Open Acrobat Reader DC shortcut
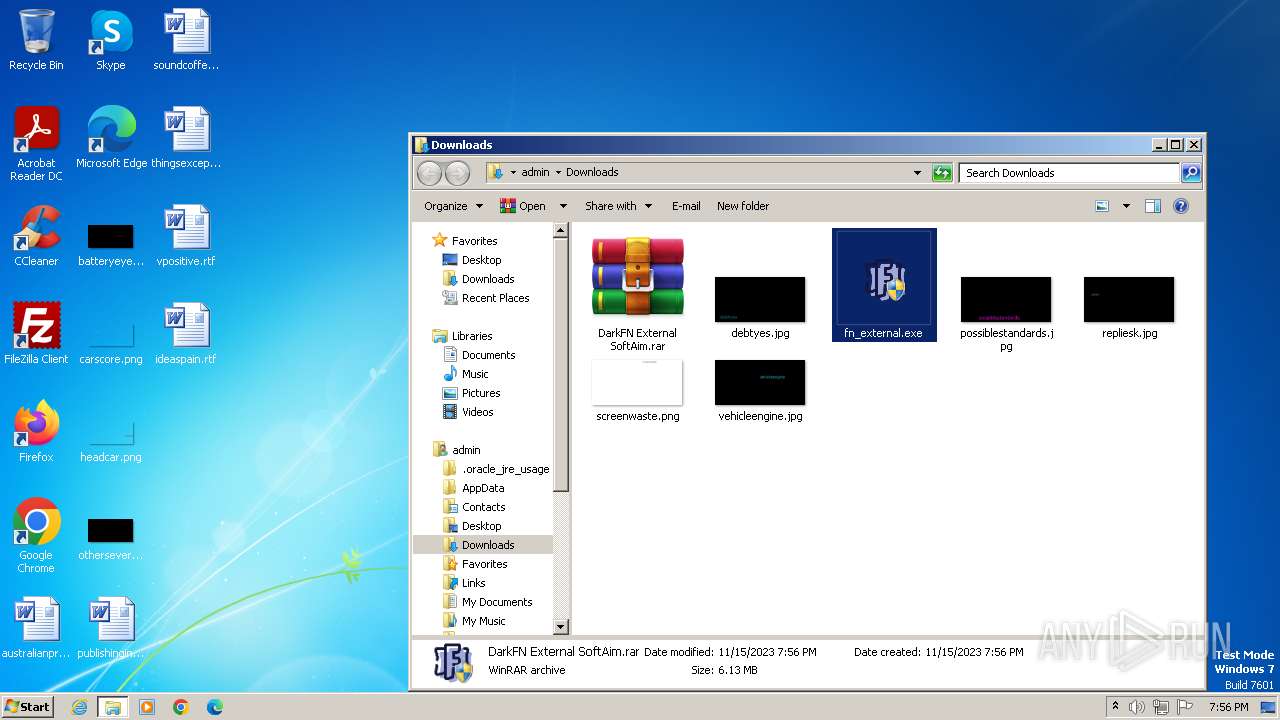The width and height of the screenshot is (1280, 720). 36,144
